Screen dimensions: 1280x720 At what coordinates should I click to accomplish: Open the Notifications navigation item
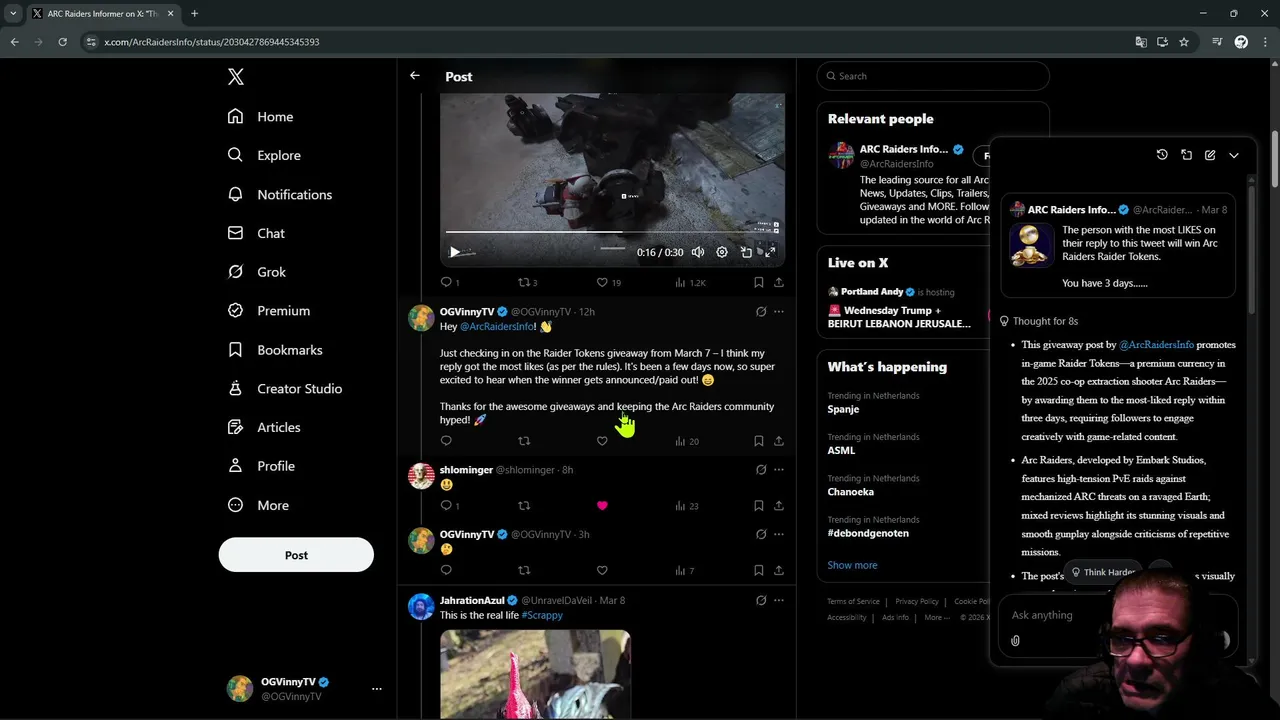point(280,194)
